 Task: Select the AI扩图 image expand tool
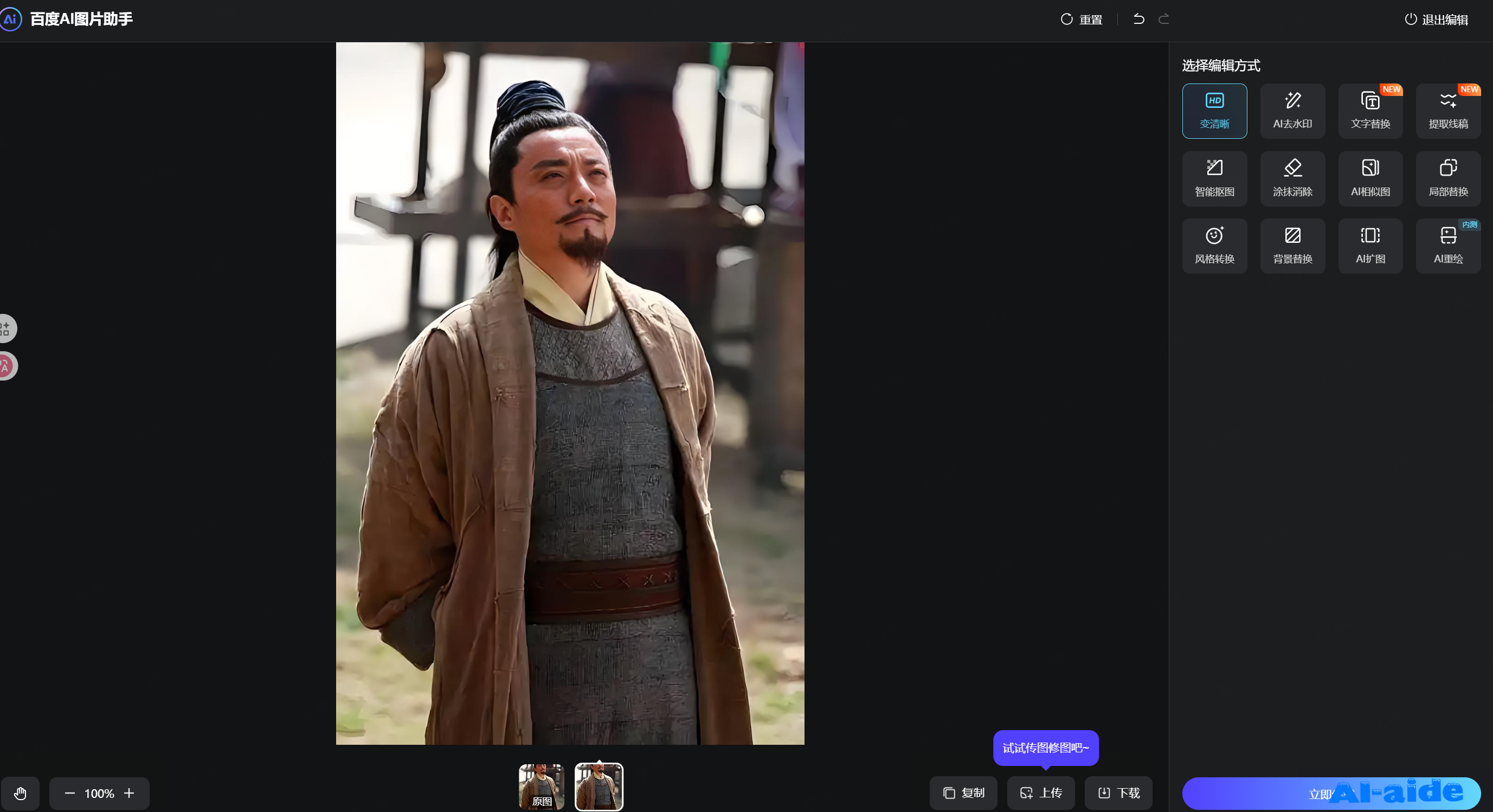point(1369,246)
